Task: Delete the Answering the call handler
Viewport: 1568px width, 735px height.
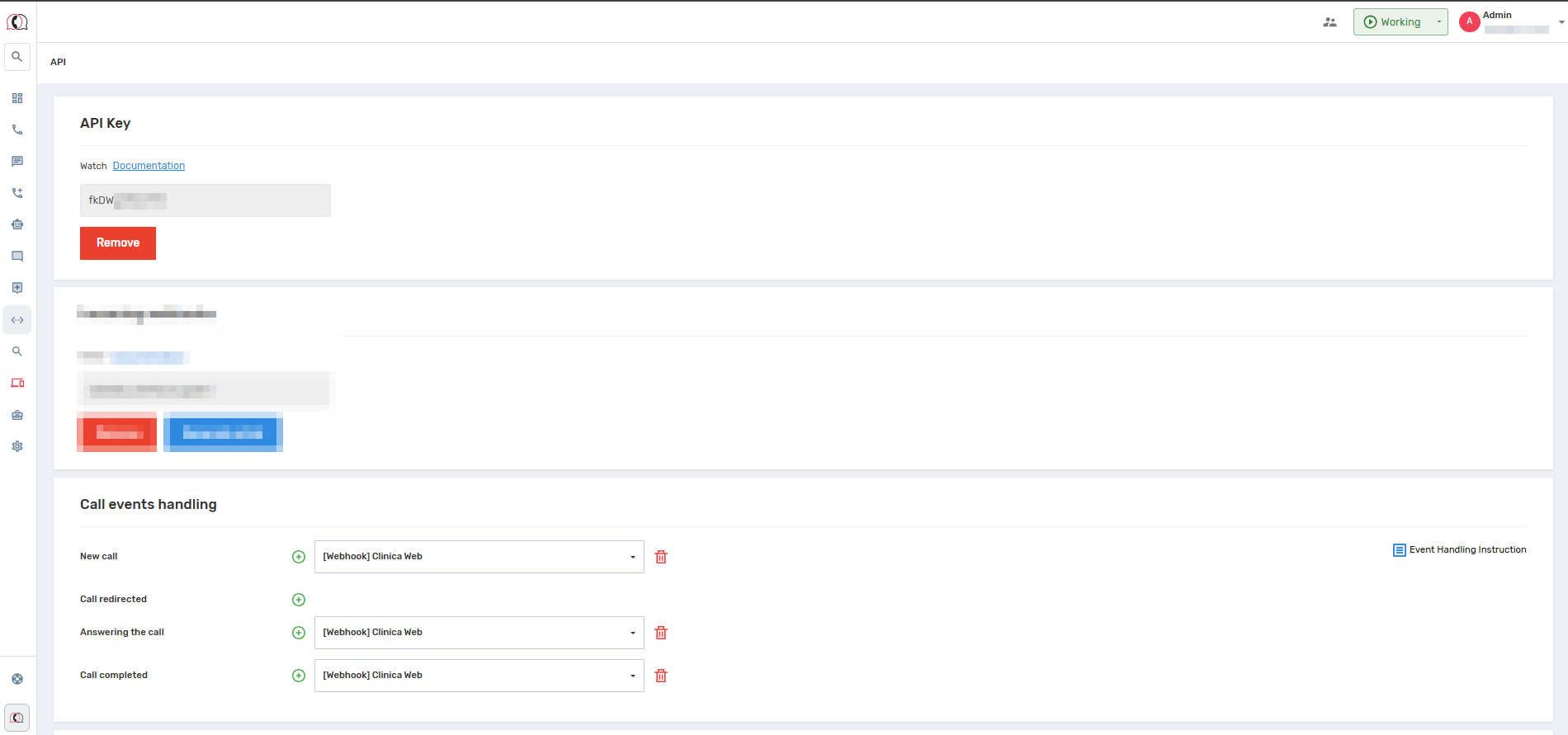Action: point(661,633)
